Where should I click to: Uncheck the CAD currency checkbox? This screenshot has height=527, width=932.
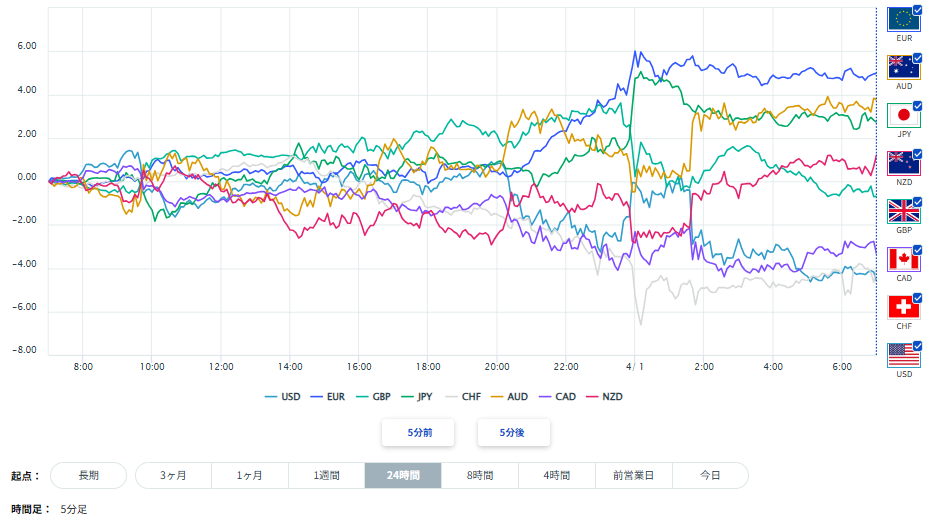pyautogui.click(x=918, y=250)
